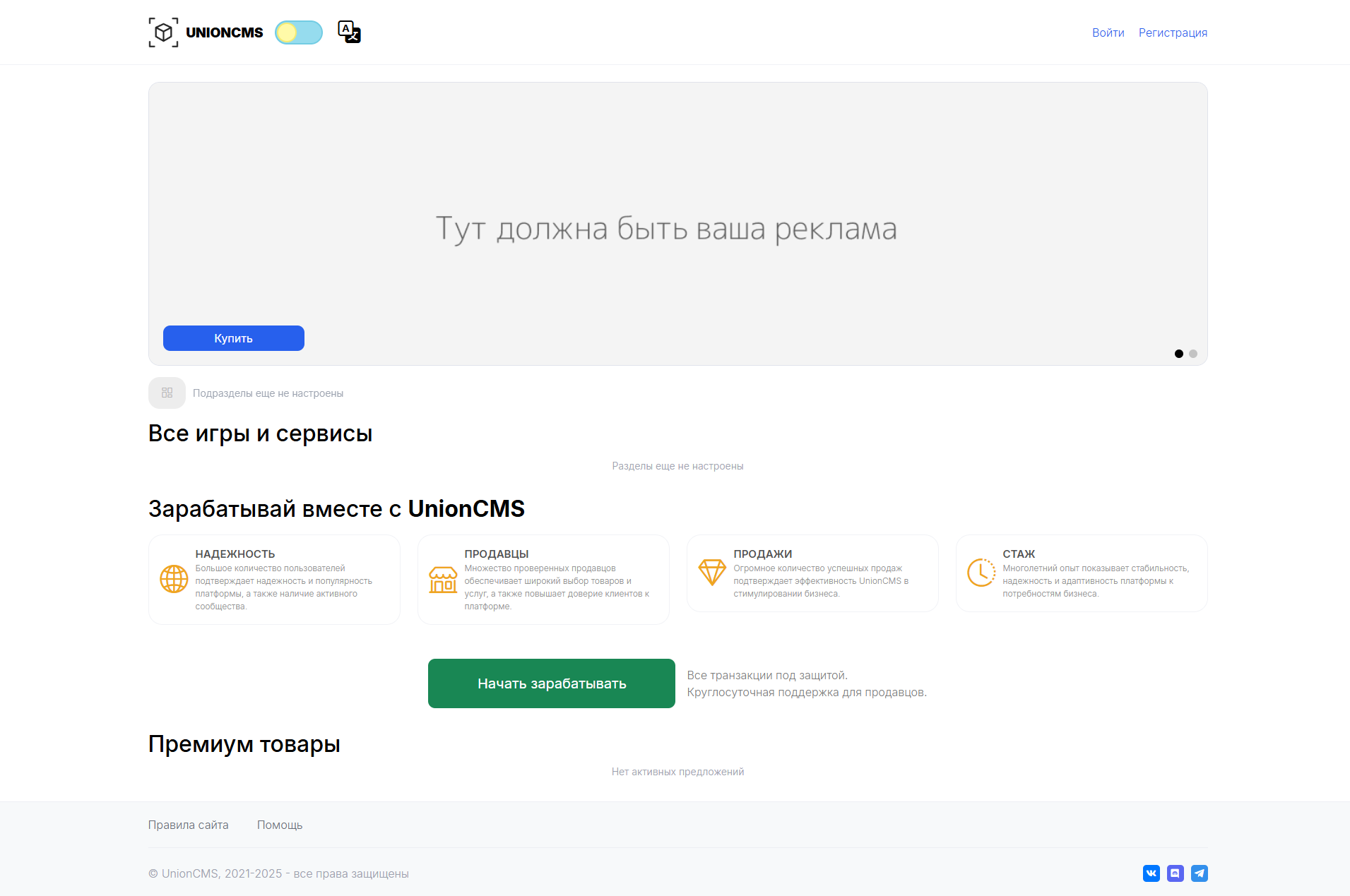The height and width of the screenshot is (896, 1350).
Task: Select the first banner slide dot
Action: pyautogui.click(x=1179, y=354)
